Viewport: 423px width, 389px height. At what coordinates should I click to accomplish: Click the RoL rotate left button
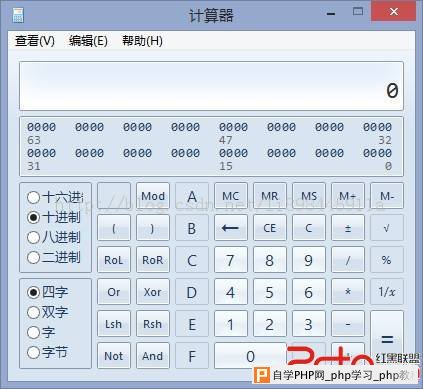114,260
